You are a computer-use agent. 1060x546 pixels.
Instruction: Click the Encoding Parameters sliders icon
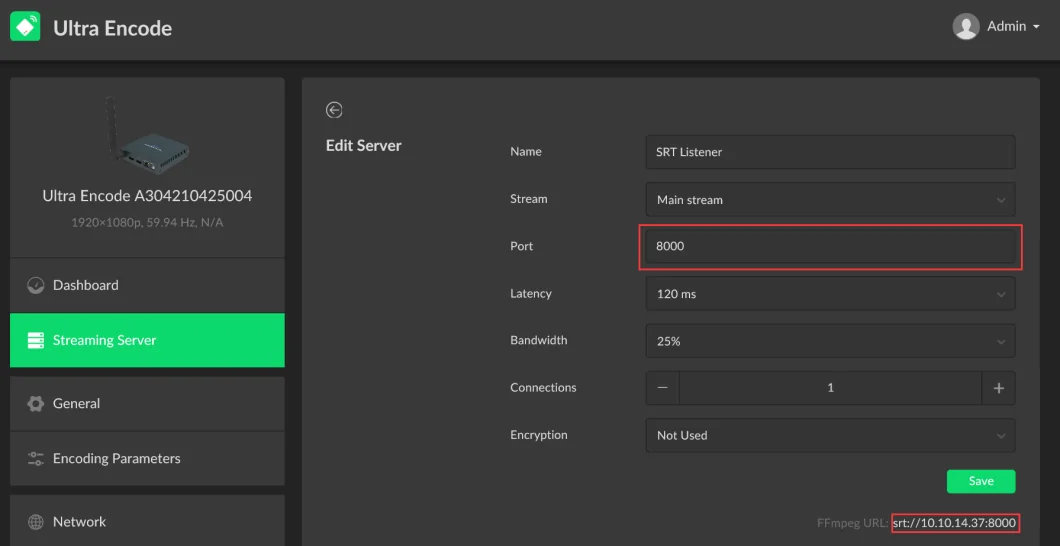tap(35, 459)
